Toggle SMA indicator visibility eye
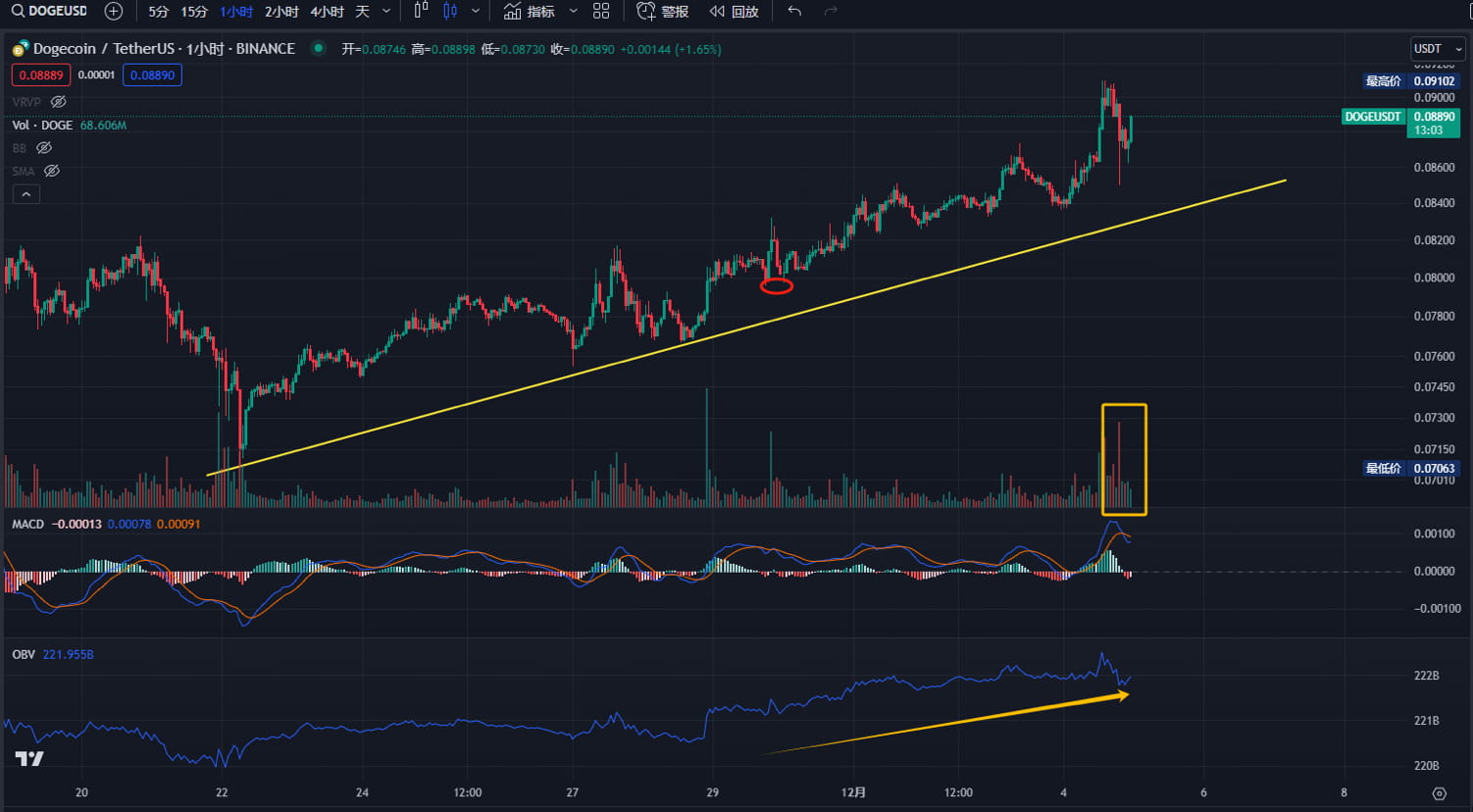The width and height of the screenshot is (1473, 812). pyautogui.click(x=52, y=171)
